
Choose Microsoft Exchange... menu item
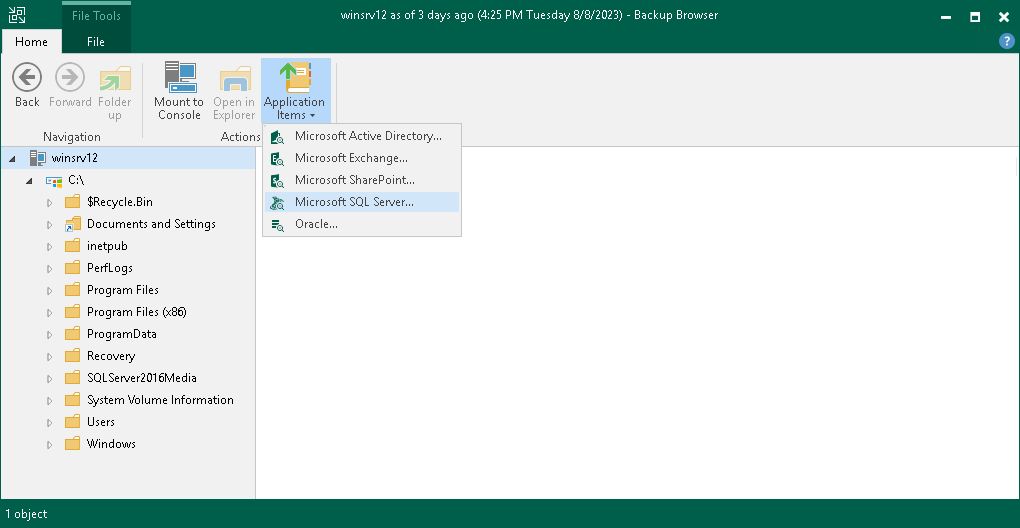click(x=362, y=158)
